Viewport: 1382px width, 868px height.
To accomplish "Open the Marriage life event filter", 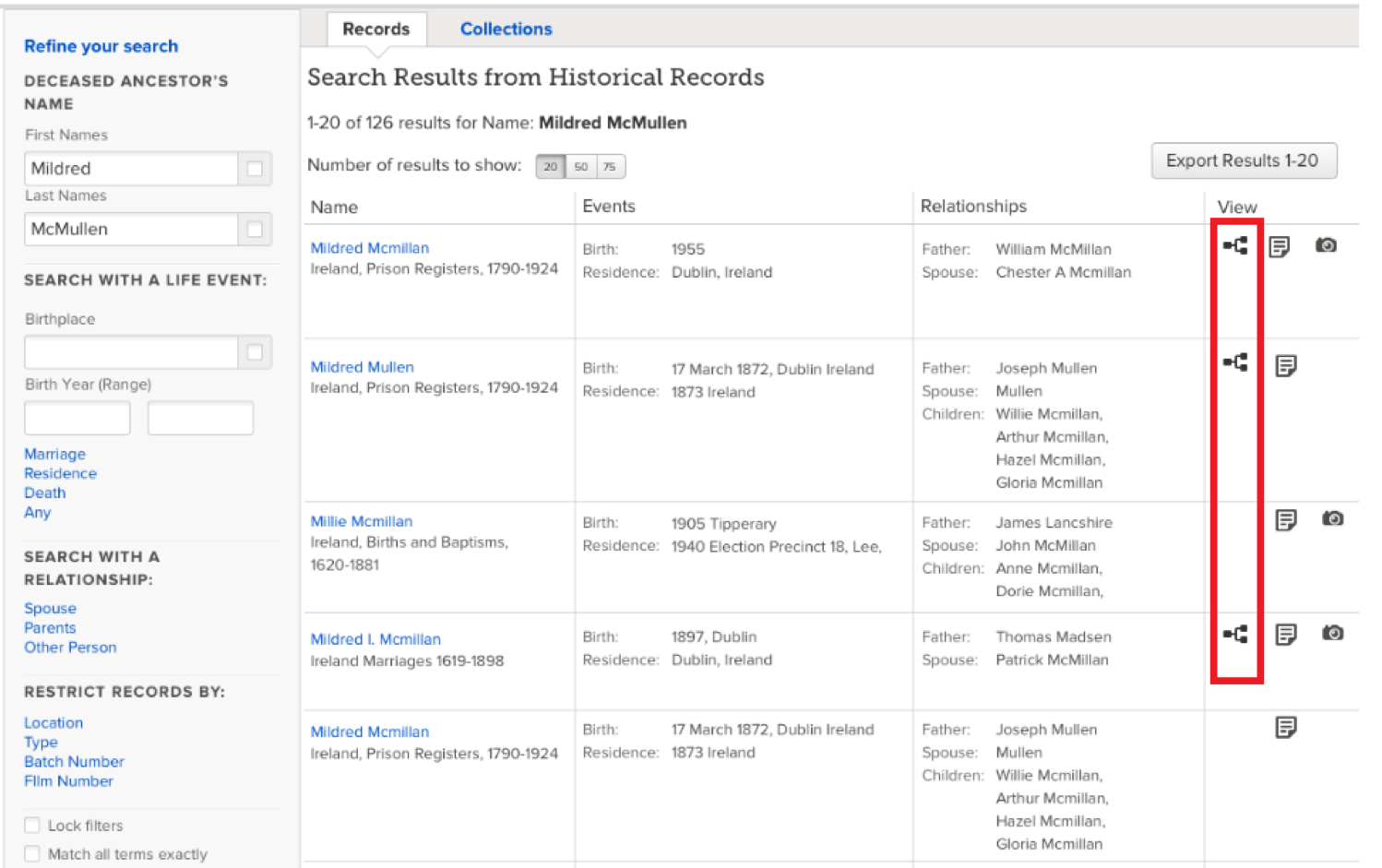I will tap(54, 454).
